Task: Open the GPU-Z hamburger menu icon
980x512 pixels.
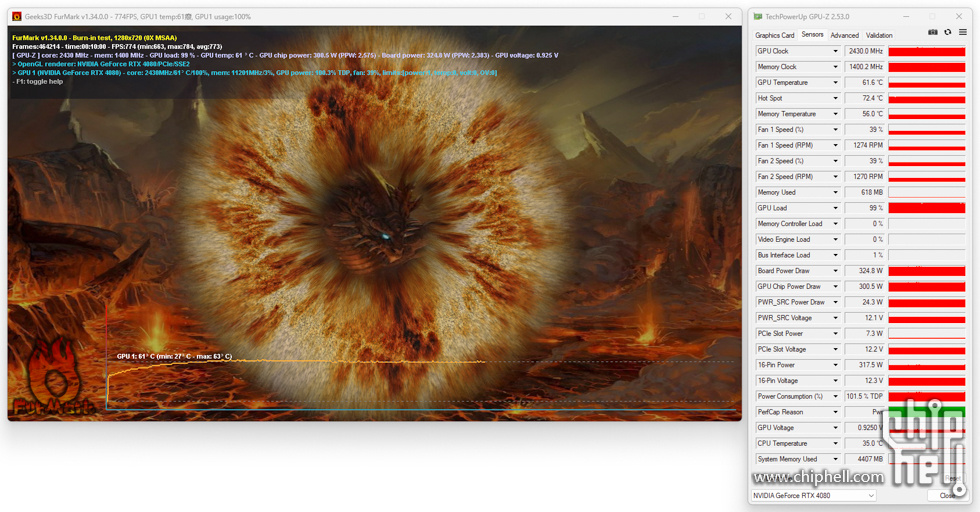Action: (x=962, y=33)
